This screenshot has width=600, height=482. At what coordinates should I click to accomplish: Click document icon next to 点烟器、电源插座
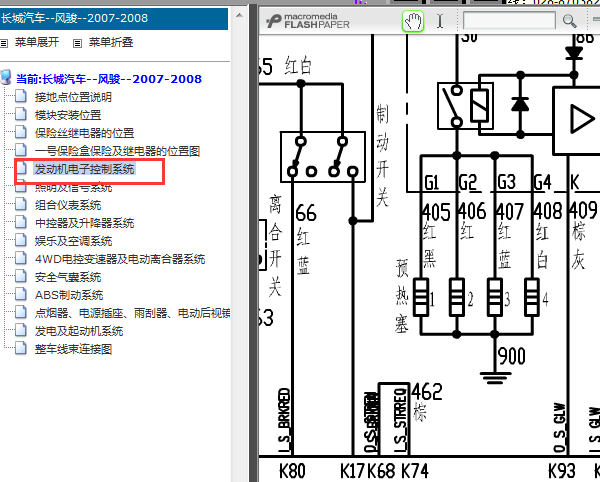tap(21, 312)
